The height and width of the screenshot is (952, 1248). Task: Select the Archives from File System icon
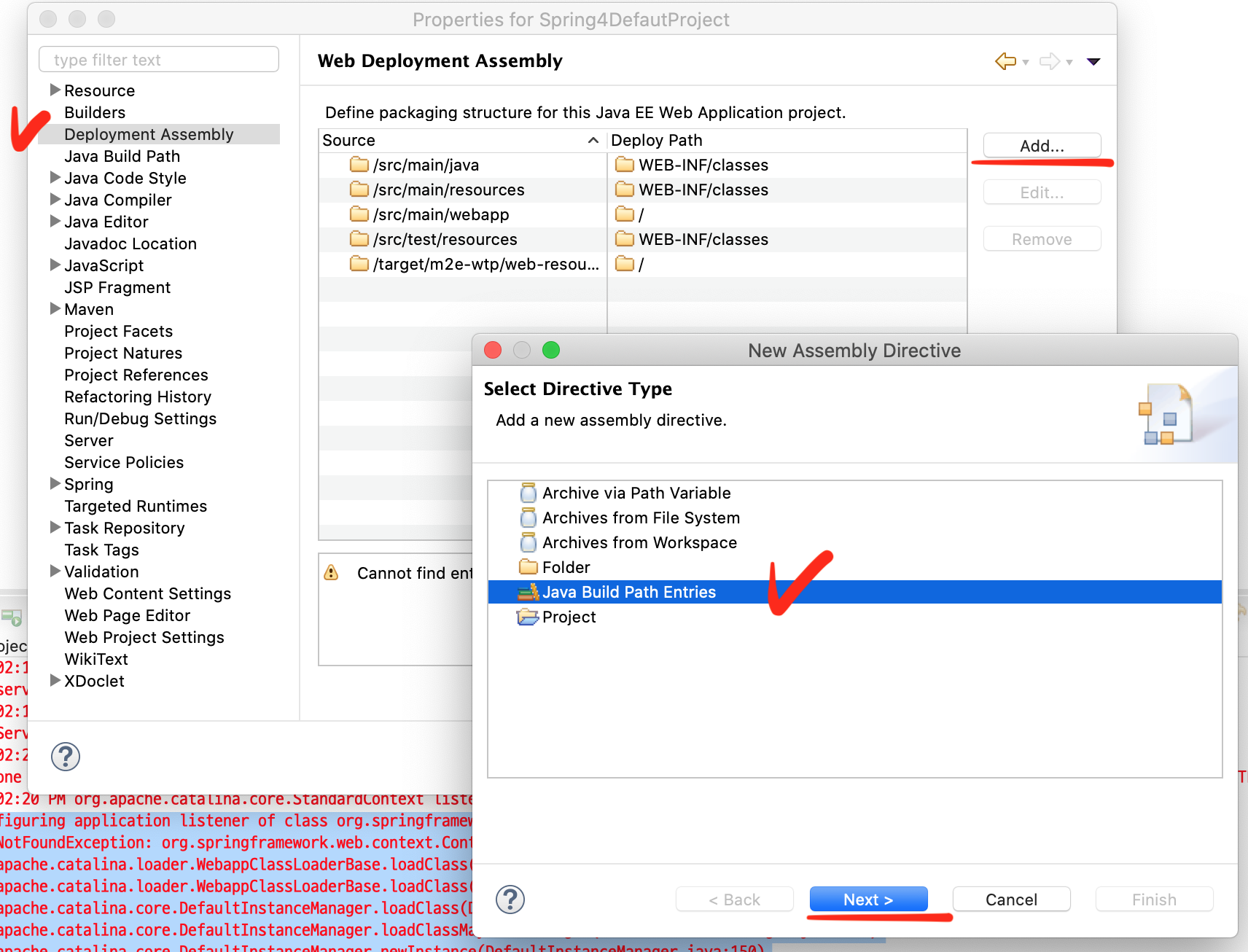click(529, 518)
